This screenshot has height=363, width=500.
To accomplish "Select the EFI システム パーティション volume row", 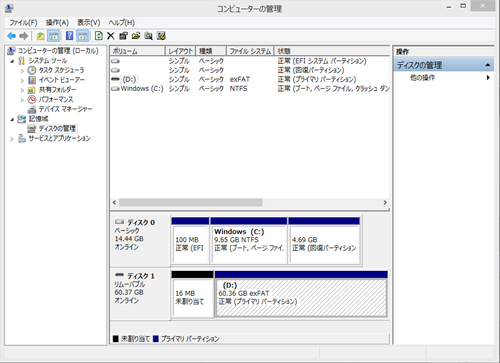I will pos(250,61).
